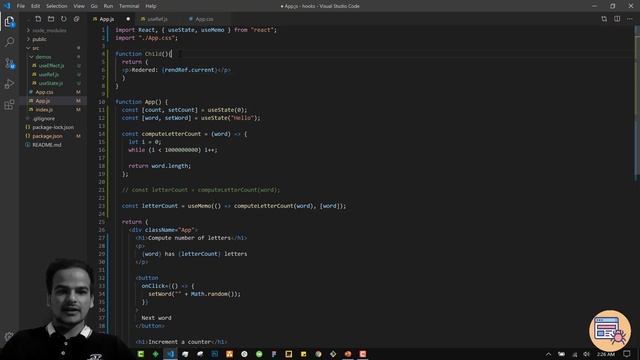Open the notification center in system tray
The width and height of the screenshot is (640, 360).
627,354
